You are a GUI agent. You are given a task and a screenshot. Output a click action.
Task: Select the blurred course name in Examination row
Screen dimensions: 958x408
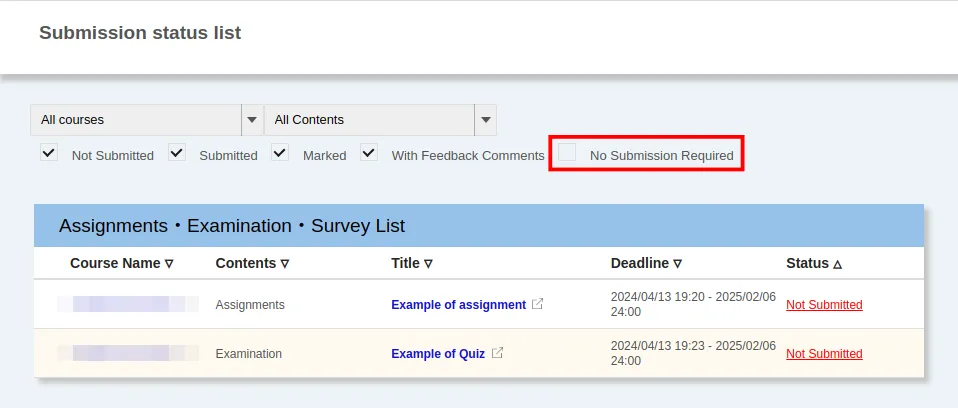coord(127,353)
